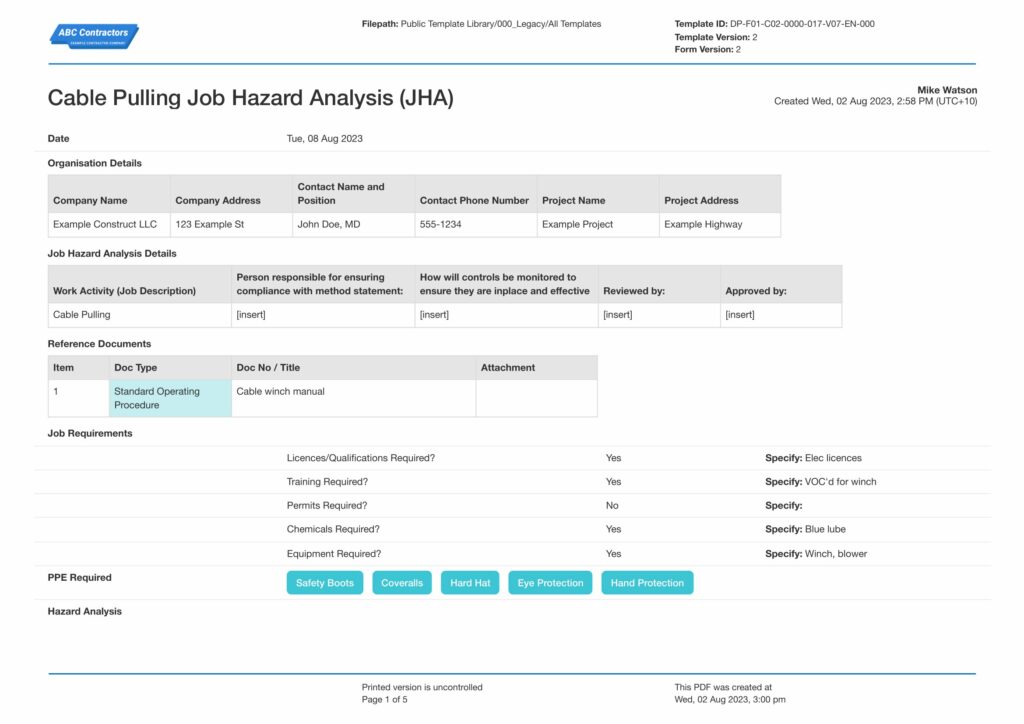Click the Job Hazard Analysis Details heading
This screenshot has width=1024, height=724.
coord(112,253)
